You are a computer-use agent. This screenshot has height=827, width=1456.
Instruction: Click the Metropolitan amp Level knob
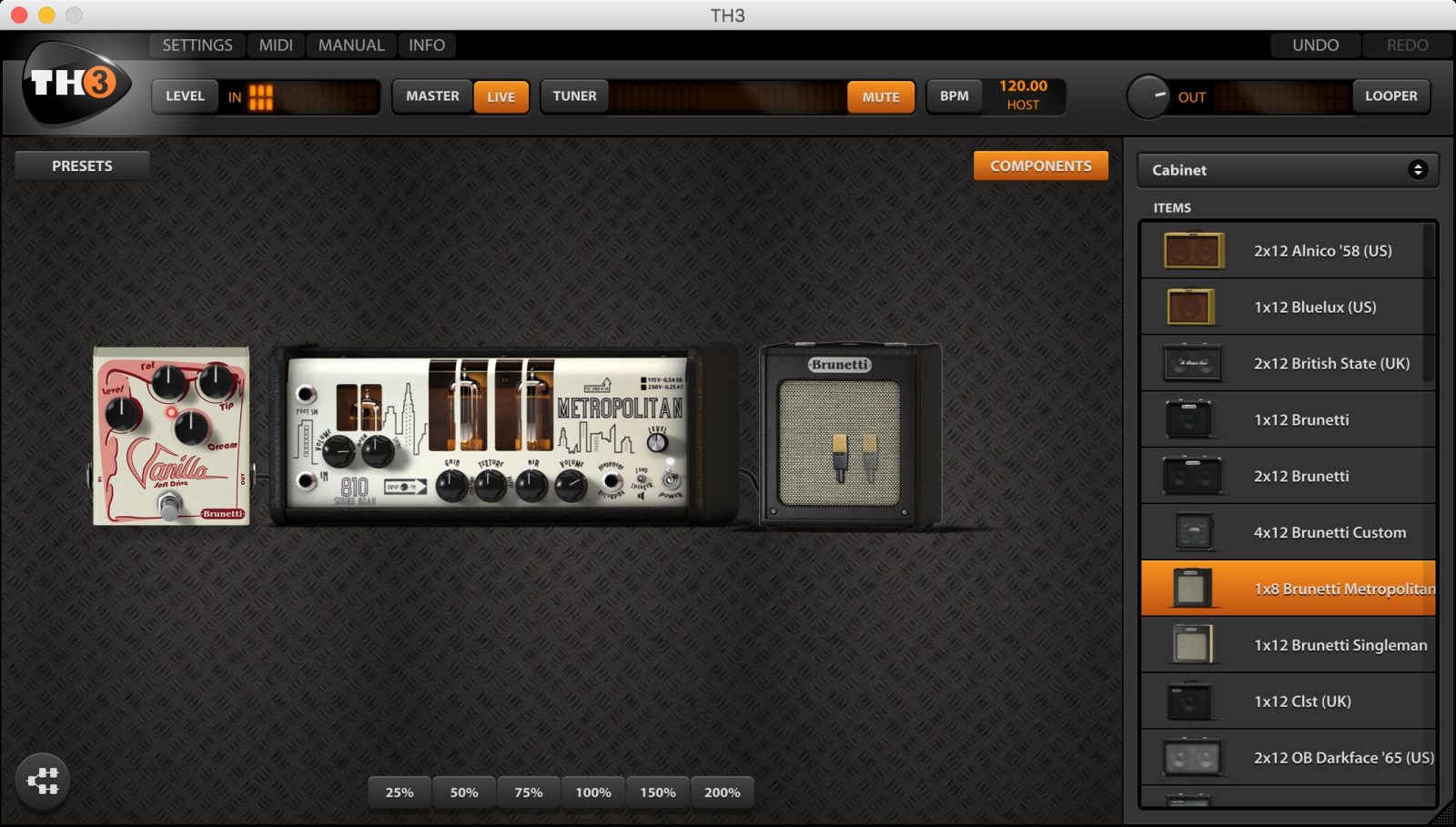pos(657,443)
